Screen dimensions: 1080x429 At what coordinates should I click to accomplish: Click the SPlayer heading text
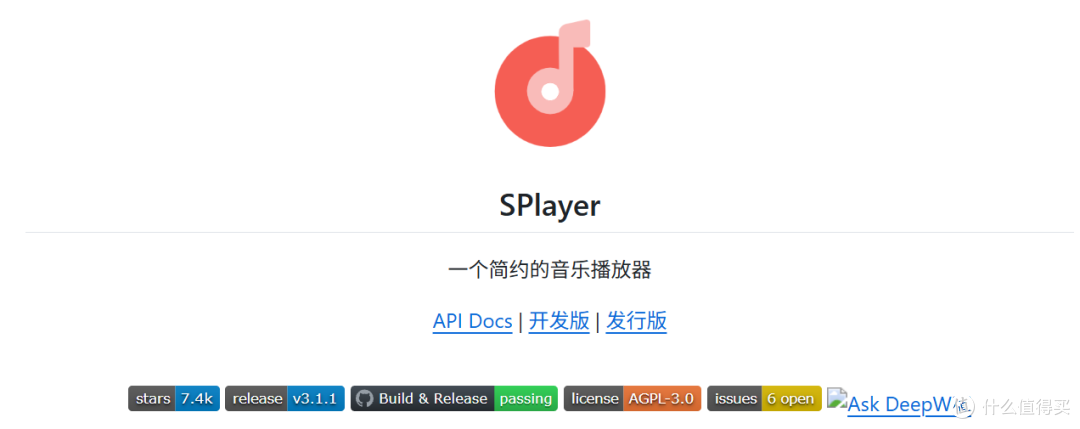[x=550, y=205]
